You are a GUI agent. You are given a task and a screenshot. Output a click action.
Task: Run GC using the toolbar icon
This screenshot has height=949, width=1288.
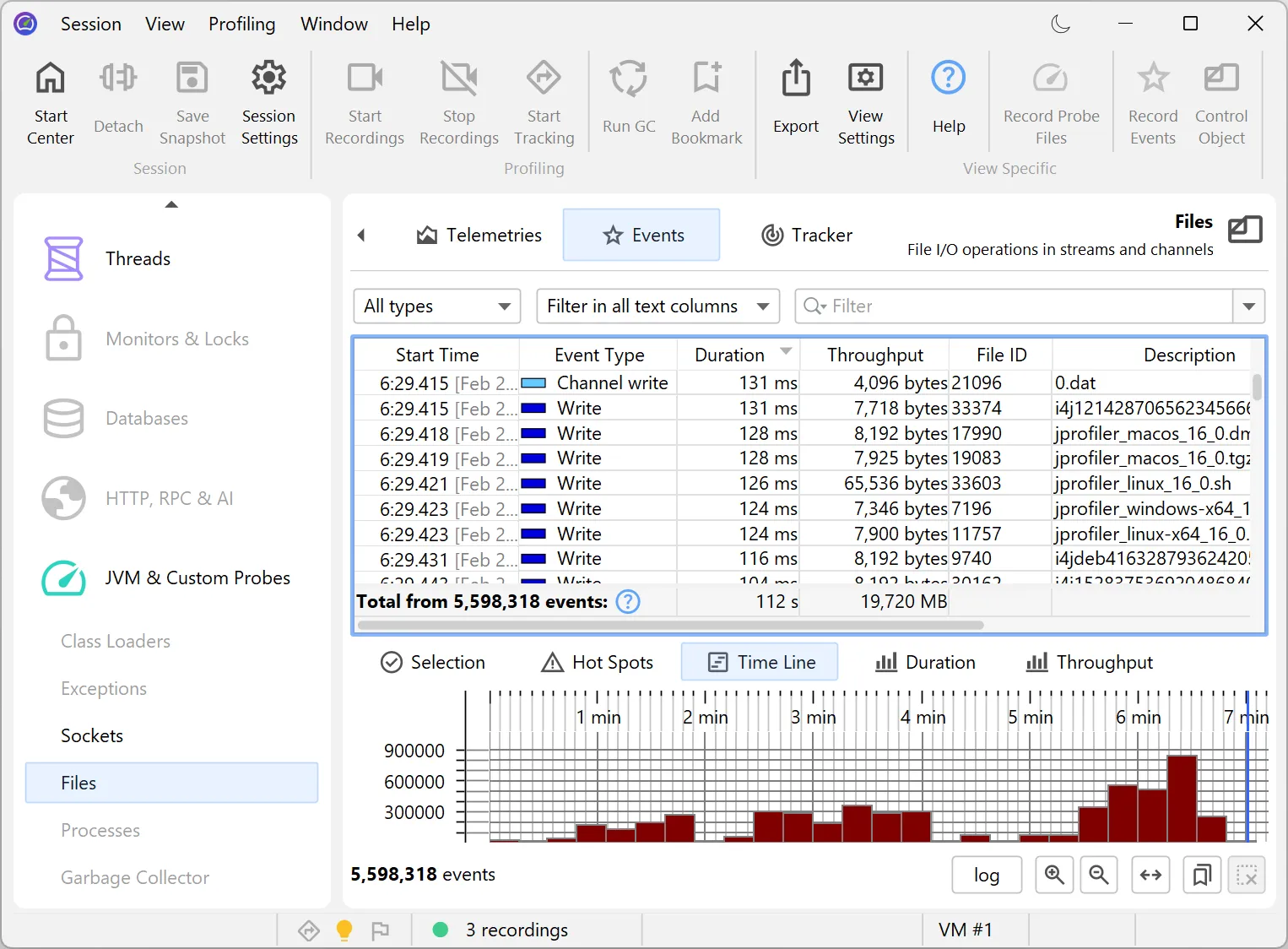[628, 100]
